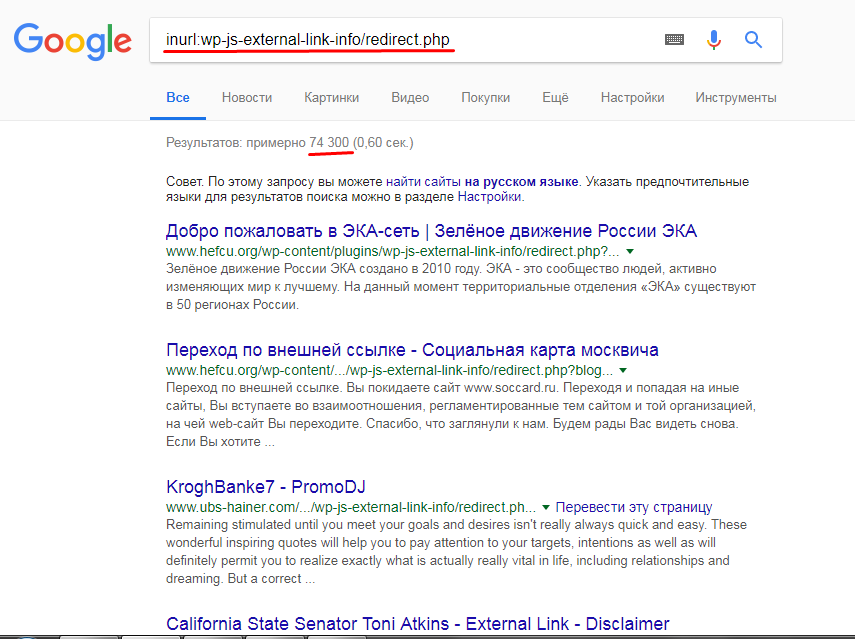Open the on-screen keyboard icon
This screenshot has height=639, width=855.
675,39
